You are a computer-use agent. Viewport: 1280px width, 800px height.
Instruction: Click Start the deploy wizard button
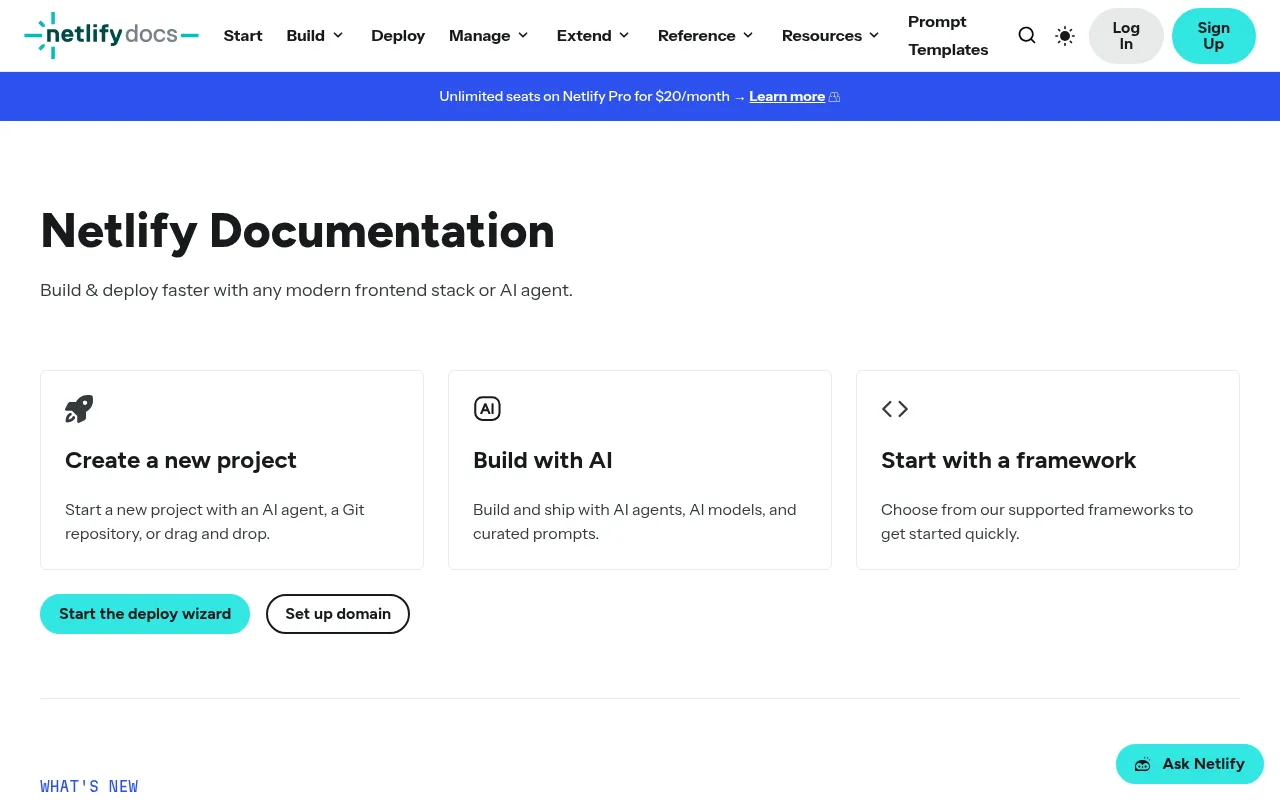pos(145,614)
